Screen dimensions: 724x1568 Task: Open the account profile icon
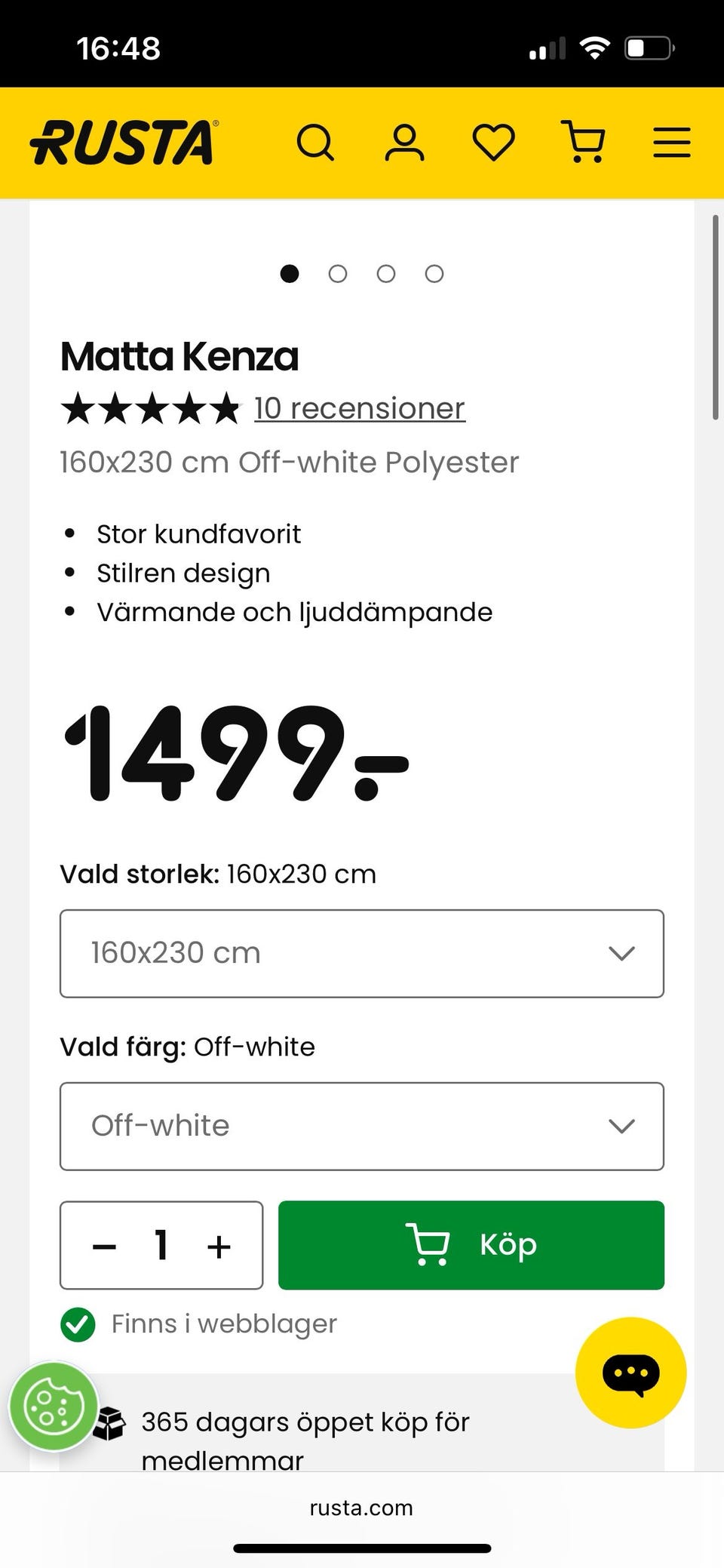(x=404, y=142)
